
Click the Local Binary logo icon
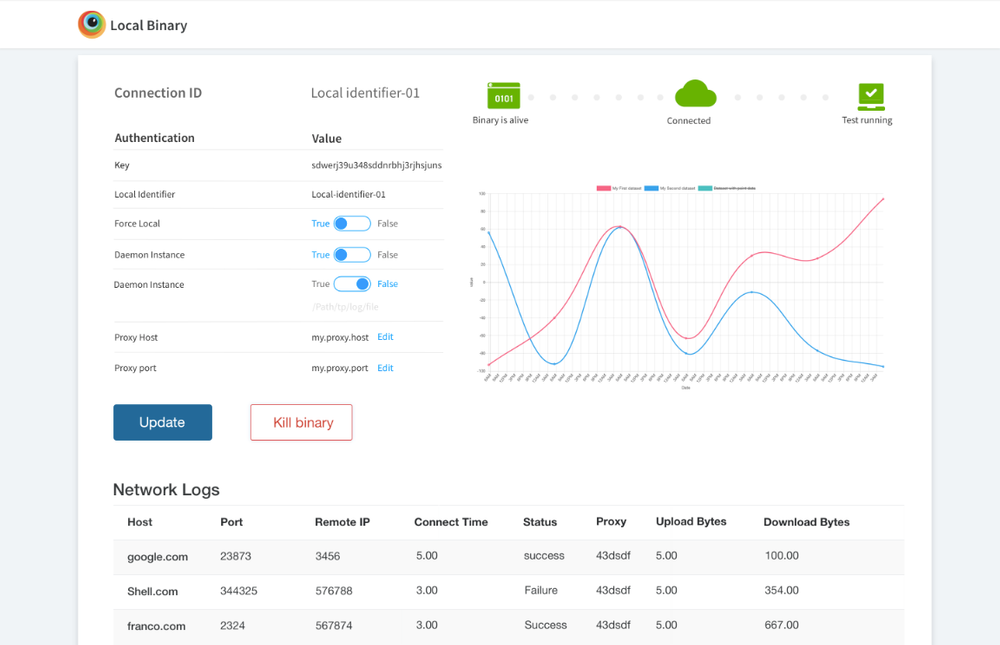pyautogui.click(x=92, y=25)
